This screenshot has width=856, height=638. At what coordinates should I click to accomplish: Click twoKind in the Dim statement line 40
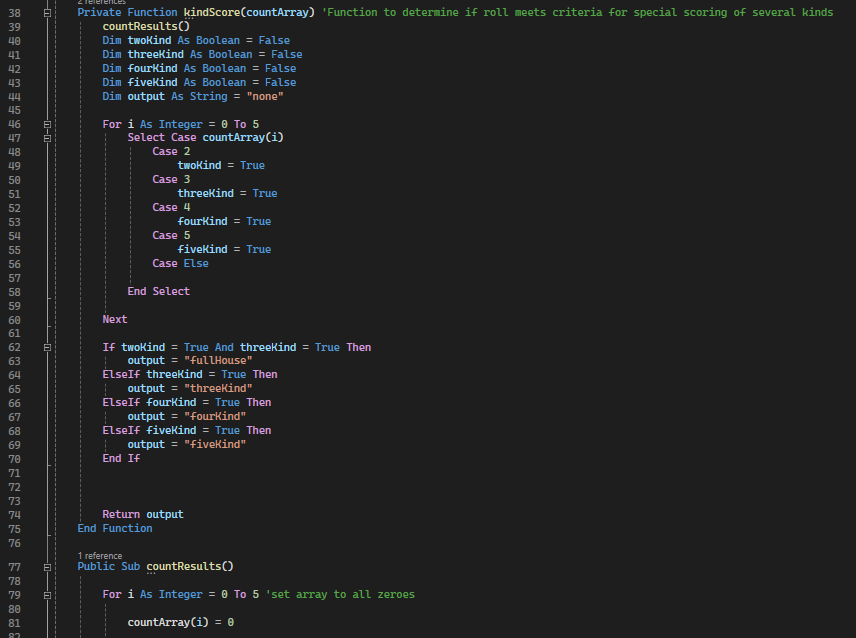(149, 40)
